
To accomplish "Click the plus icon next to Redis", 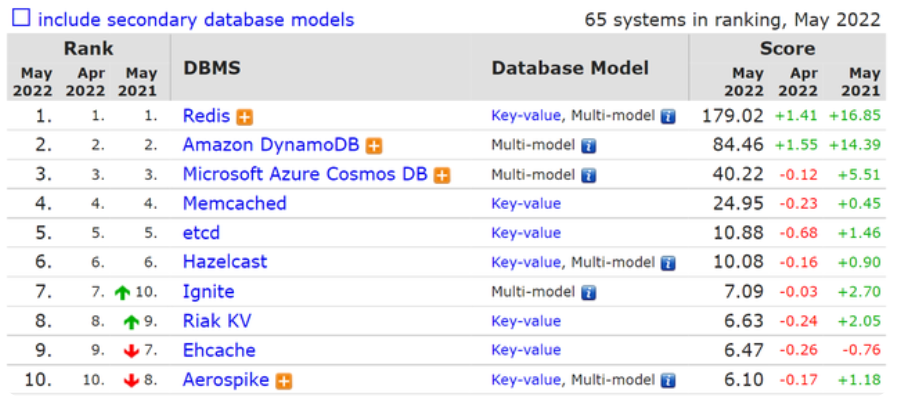I will pos(244,116).
